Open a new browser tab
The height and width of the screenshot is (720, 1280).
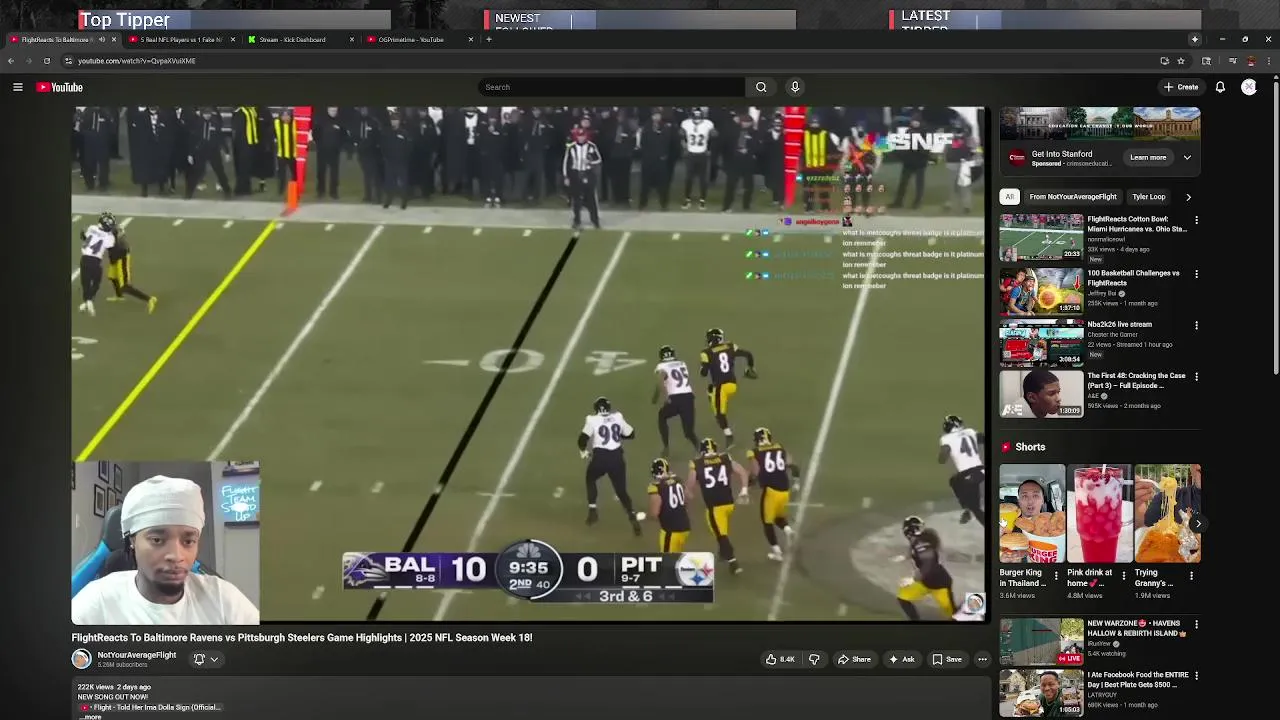(x=489, y=40)
